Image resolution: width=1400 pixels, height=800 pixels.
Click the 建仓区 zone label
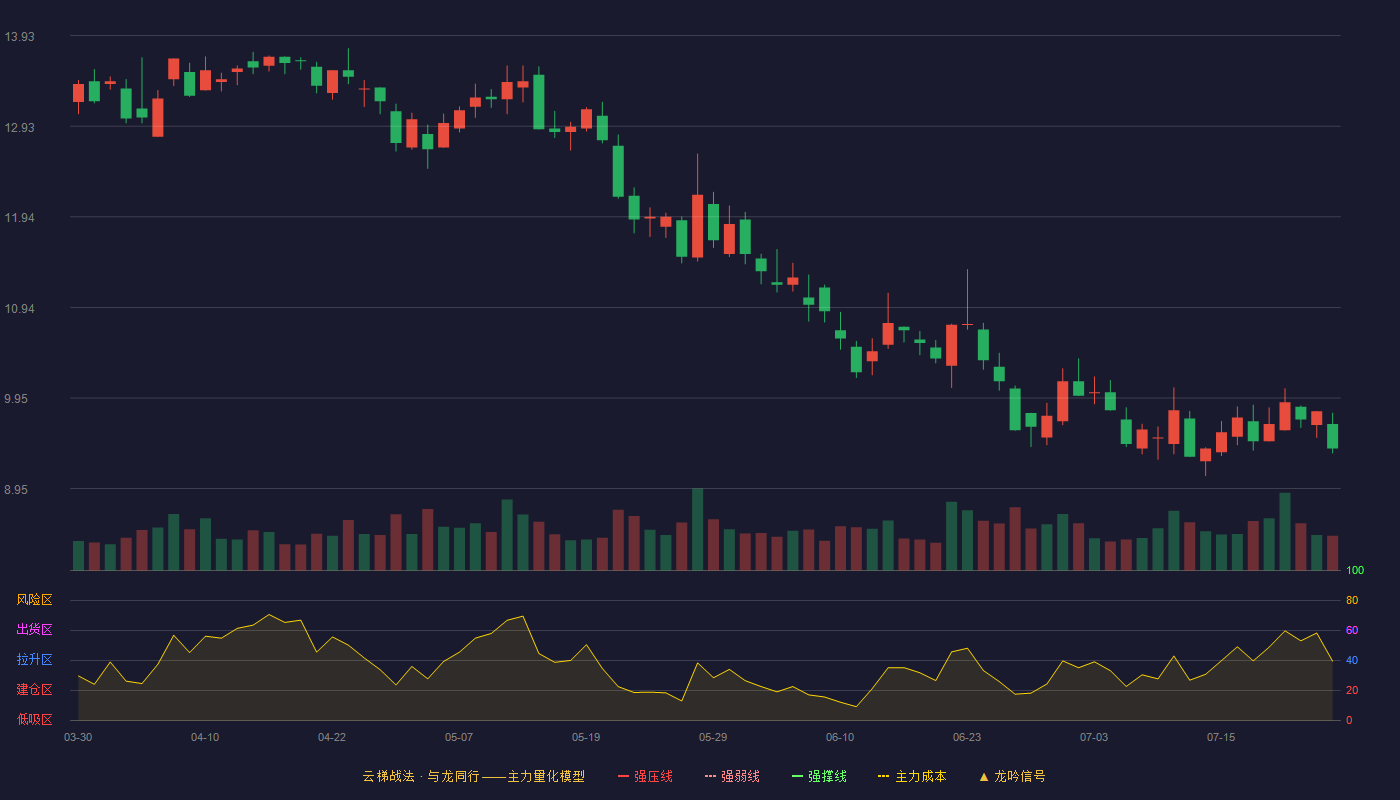click(x=34, y=690)
